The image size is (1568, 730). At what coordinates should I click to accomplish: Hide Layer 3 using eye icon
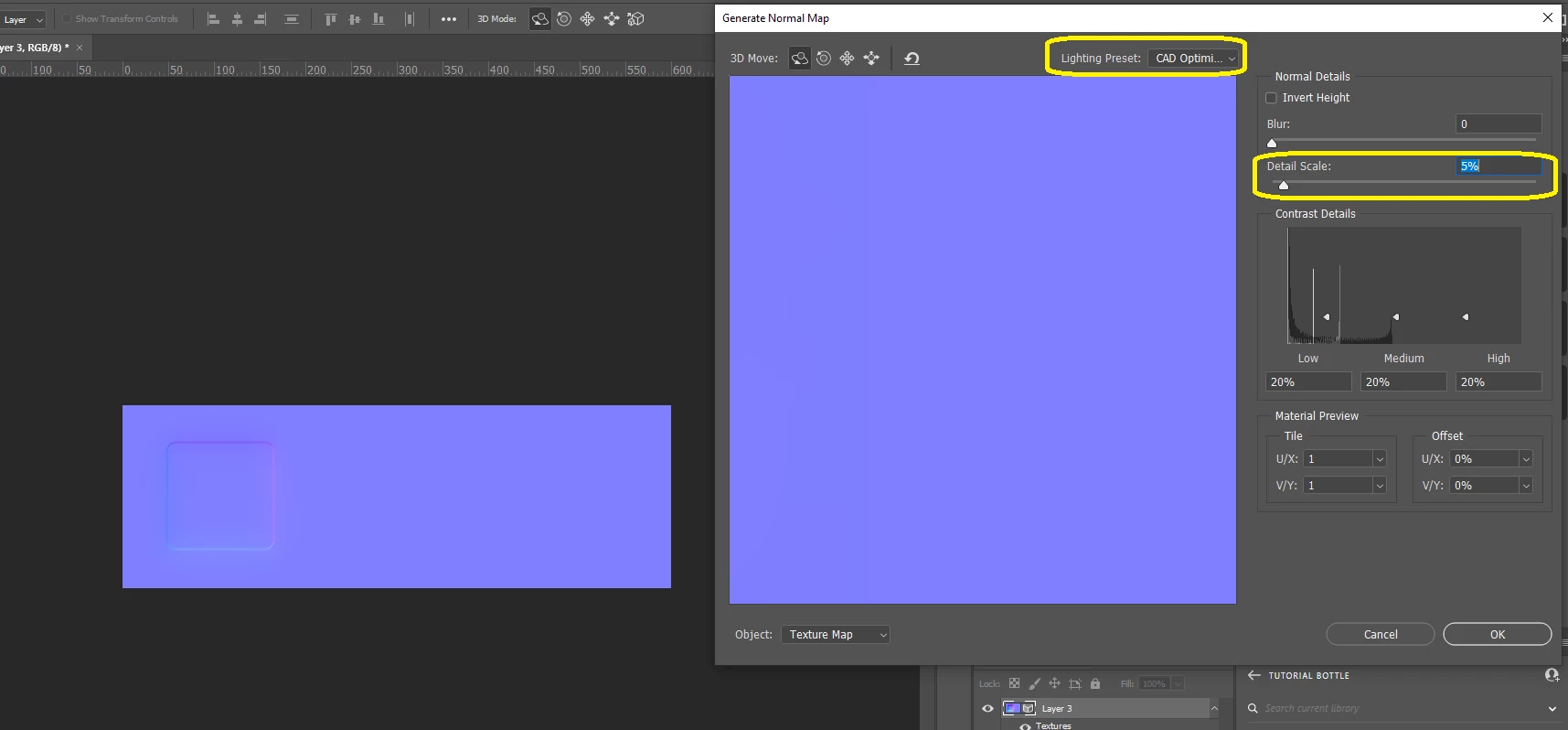click(987, 708)
